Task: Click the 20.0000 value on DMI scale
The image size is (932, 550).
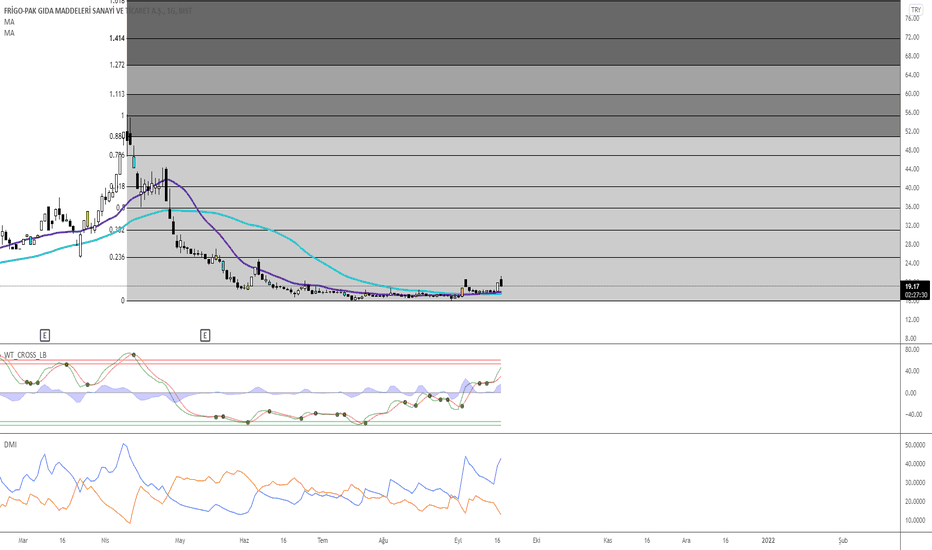Action: pyautogui.click(x=915, y=502)
